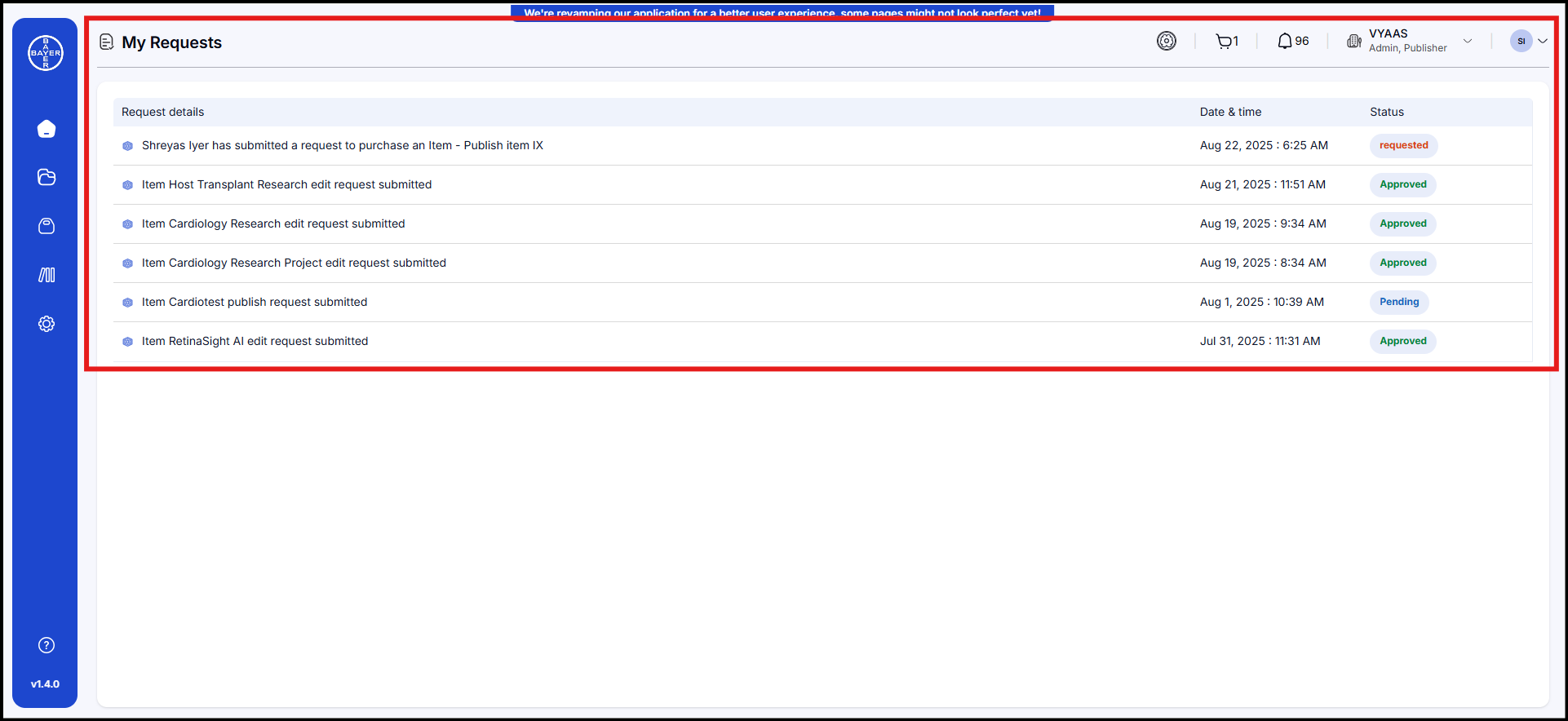Open Settings gear in sidebar
Screen dimensions: 1568x721
tap(47, 324)
